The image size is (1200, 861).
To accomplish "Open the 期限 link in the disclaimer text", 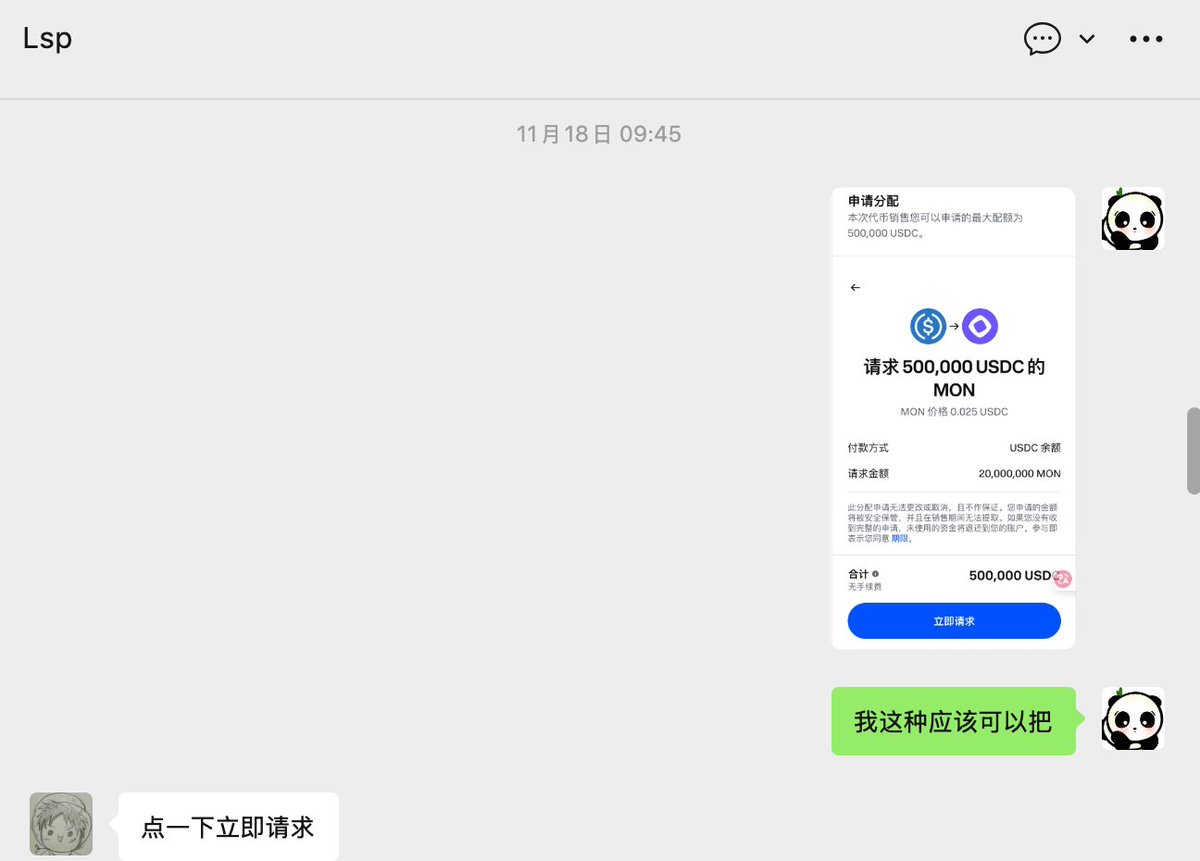I will 897,537.
